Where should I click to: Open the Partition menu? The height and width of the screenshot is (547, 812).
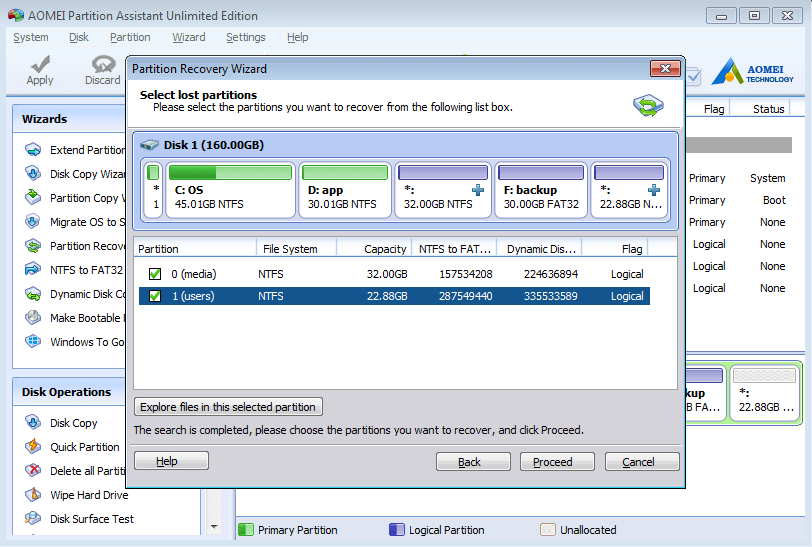pyautogui.click(x=130, y=37)
